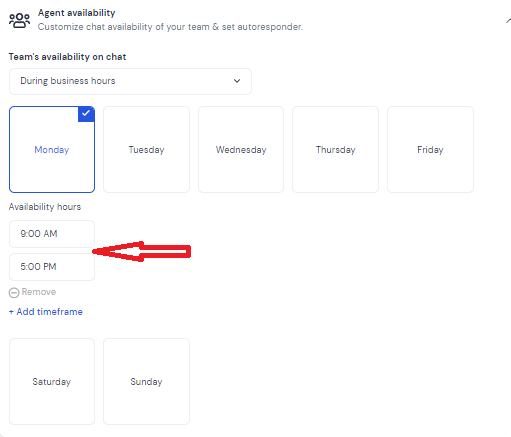Select the Wednesday day card
Screen dimensions: 511x437
241,149
